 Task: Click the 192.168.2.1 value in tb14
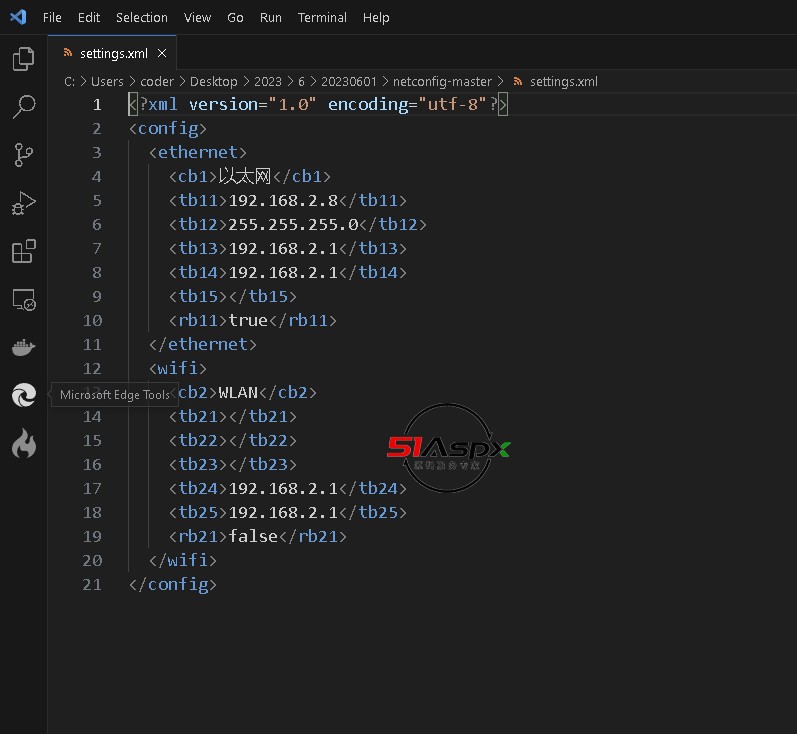[x=283, y=272]
